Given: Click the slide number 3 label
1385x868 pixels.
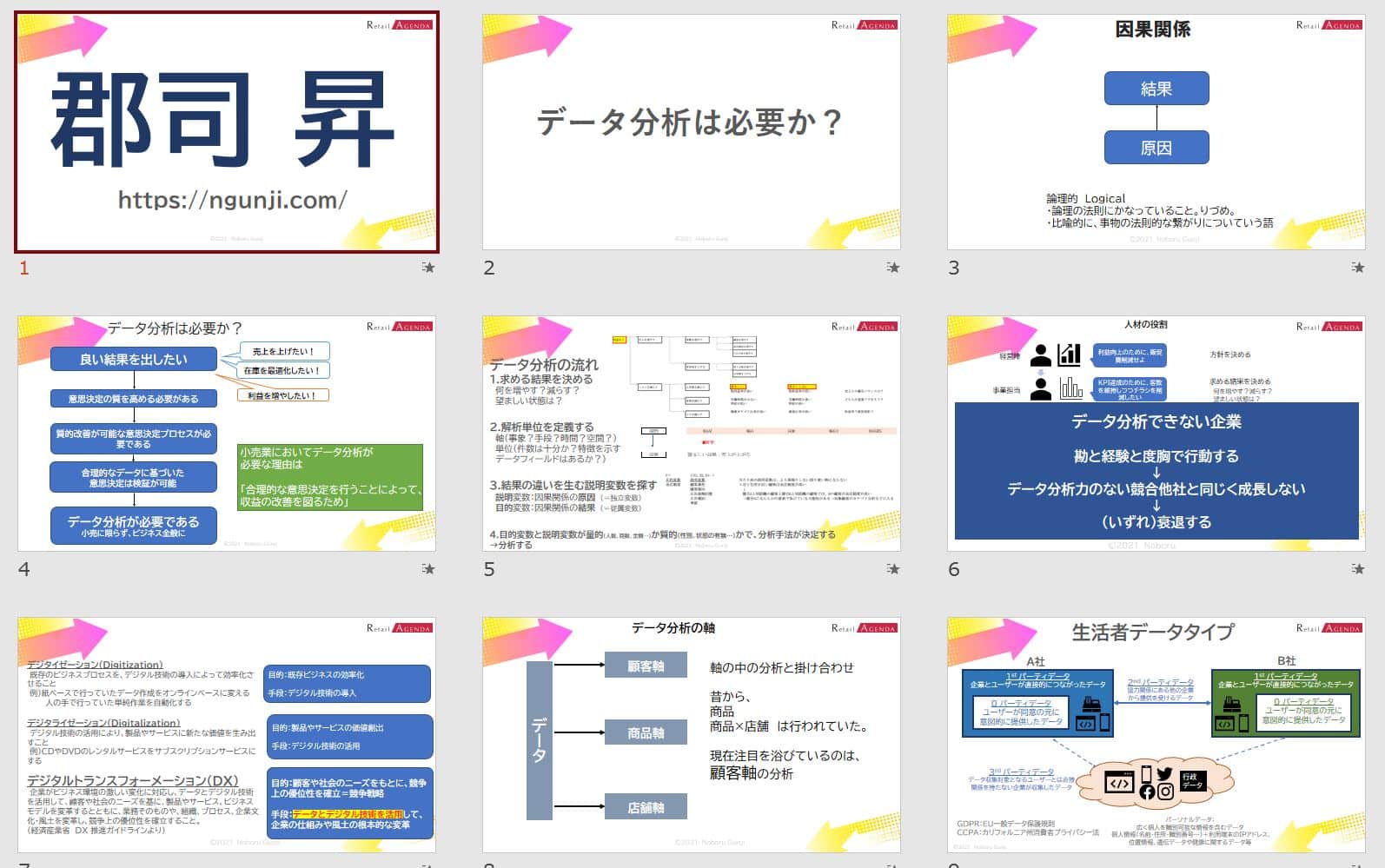Looking at the screenshot, I should coord(954,268).
